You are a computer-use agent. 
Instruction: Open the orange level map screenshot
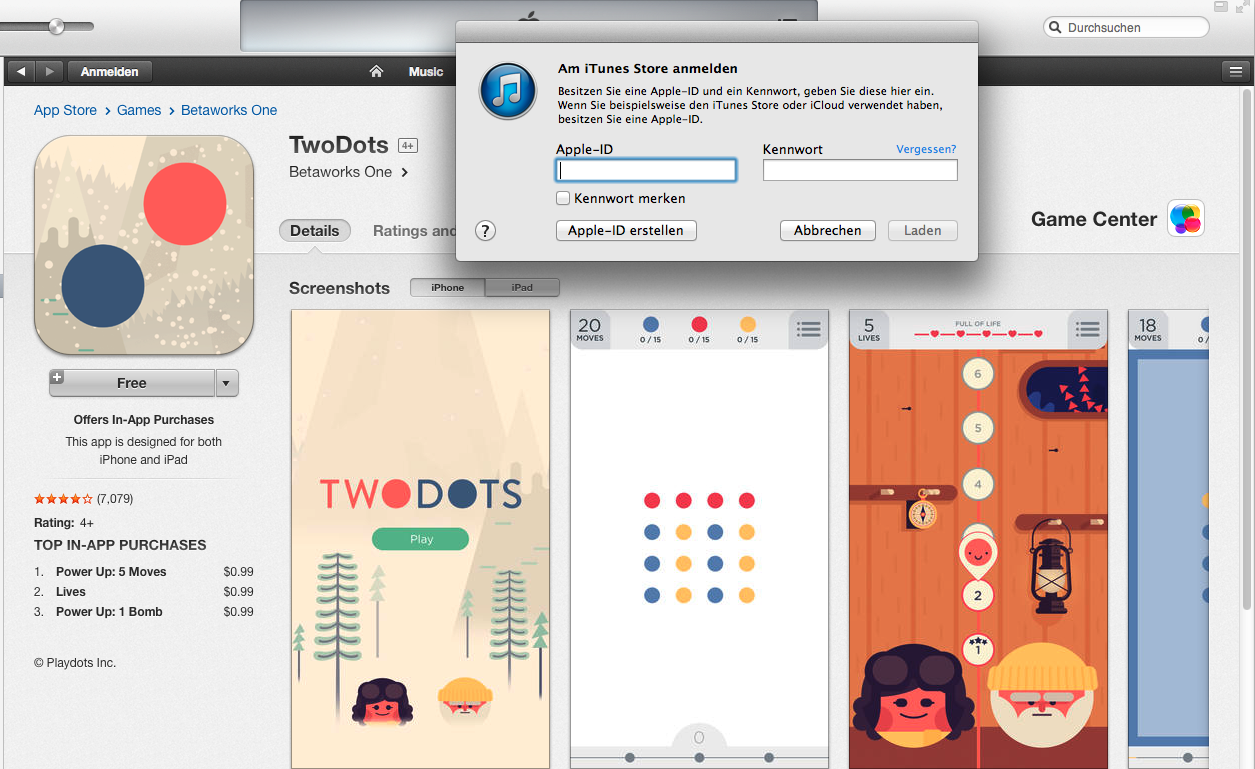coord(978,539)
